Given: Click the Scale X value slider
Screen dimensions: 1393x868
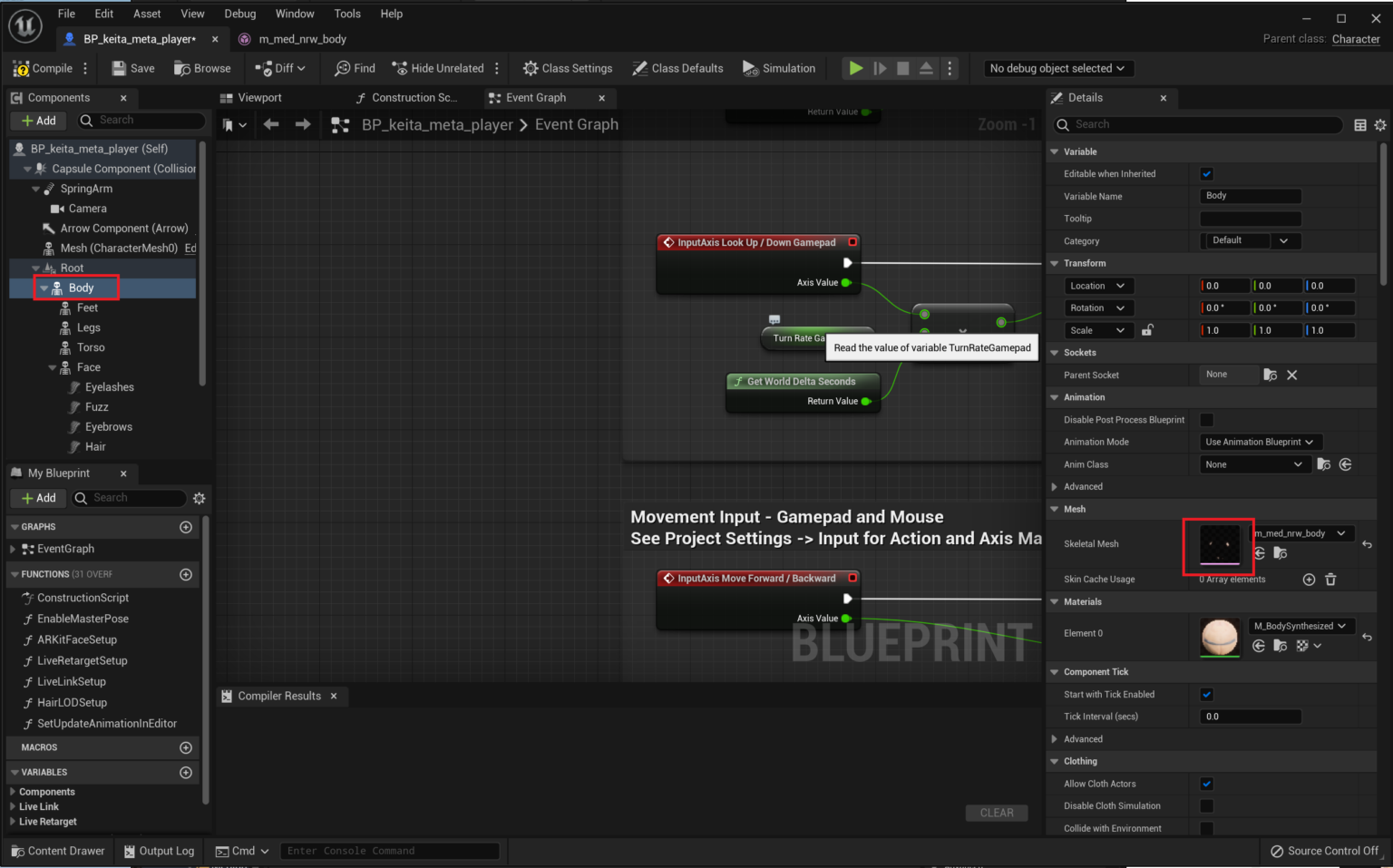Looking at the screenshot, I should [x=1223, y=330].
